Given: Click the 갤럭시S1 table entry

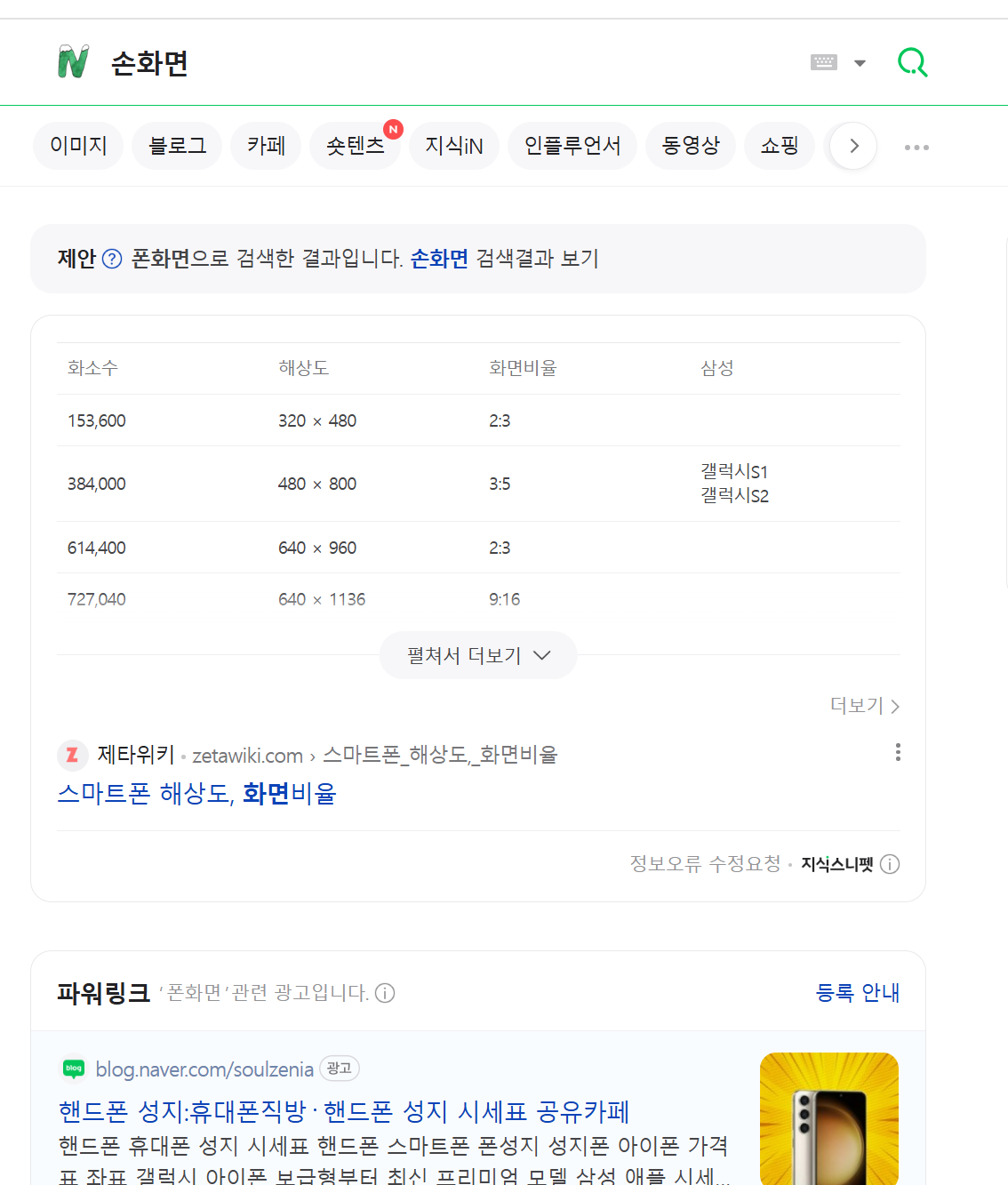Looking at the screenshot, I should [734, 471].
